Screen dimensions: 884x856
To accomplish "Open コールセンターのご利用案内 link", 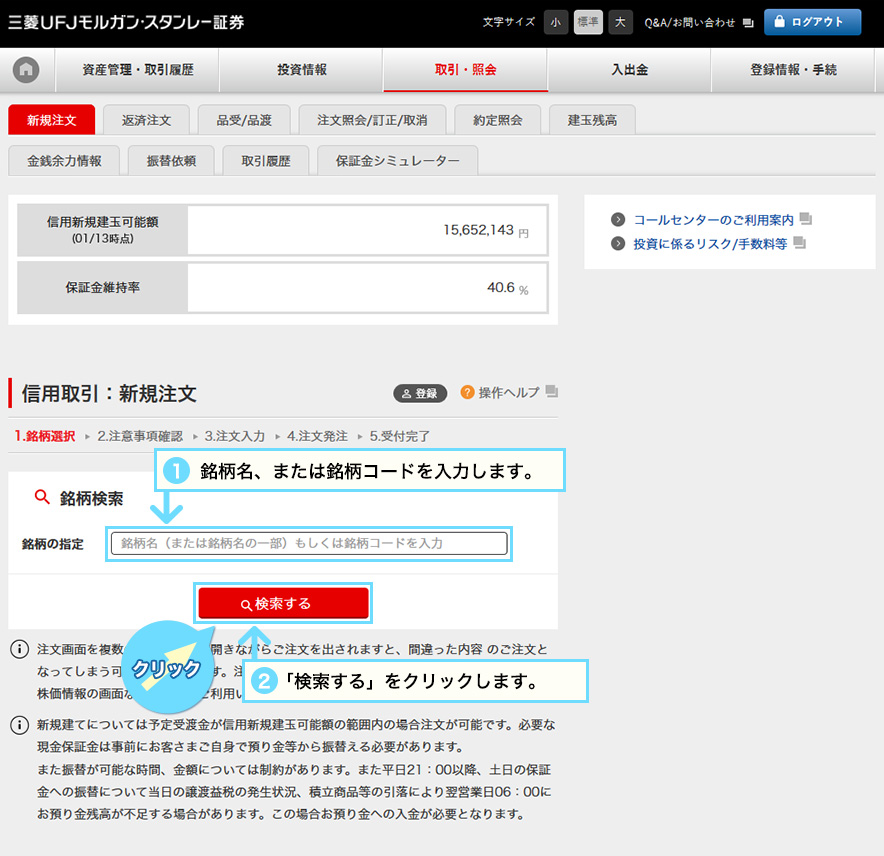I will pos(712,219).
